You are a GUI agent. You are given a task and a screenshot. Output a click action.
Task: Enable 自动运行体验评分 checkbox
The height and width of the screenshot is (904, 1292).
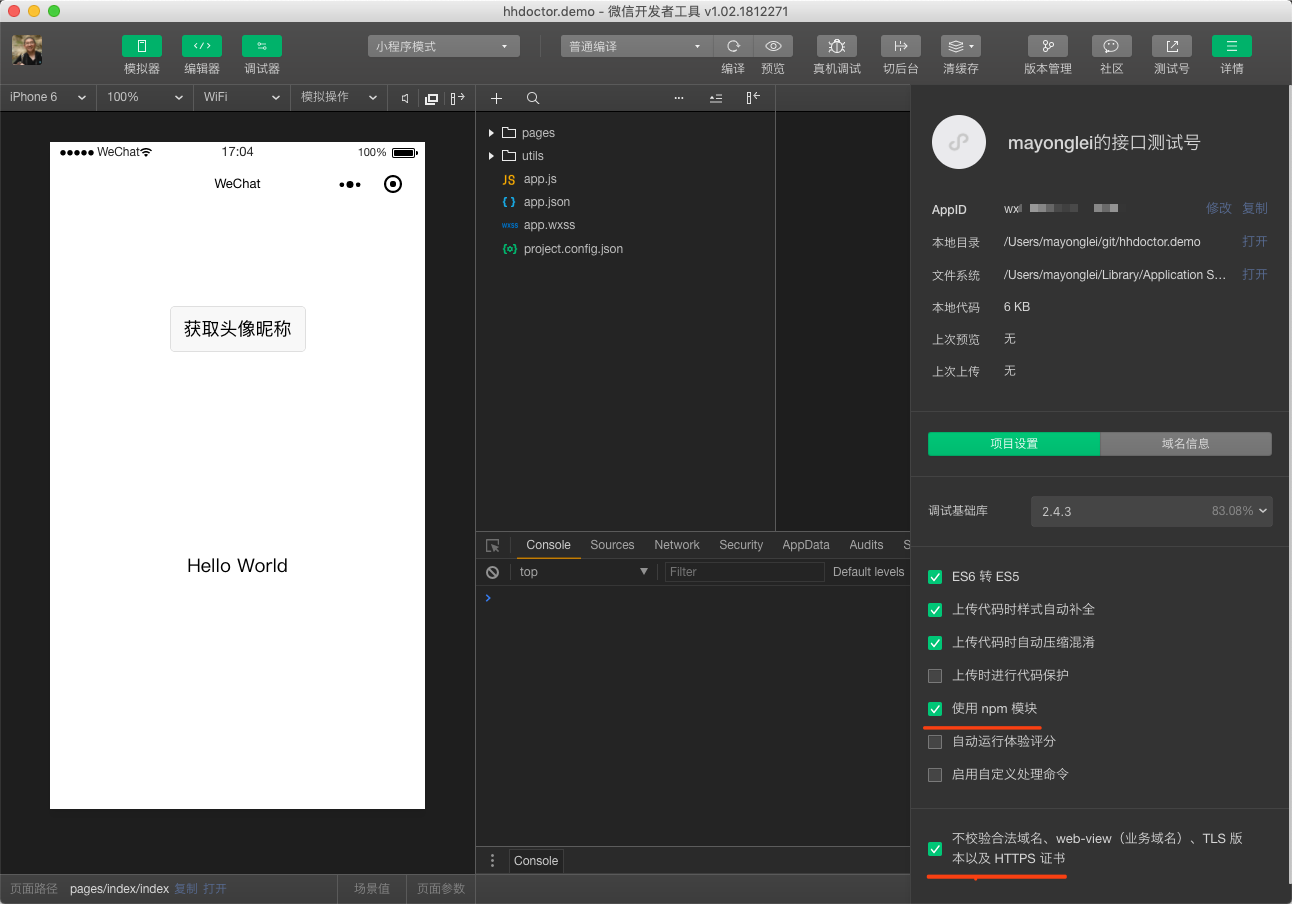click(935, 742)
